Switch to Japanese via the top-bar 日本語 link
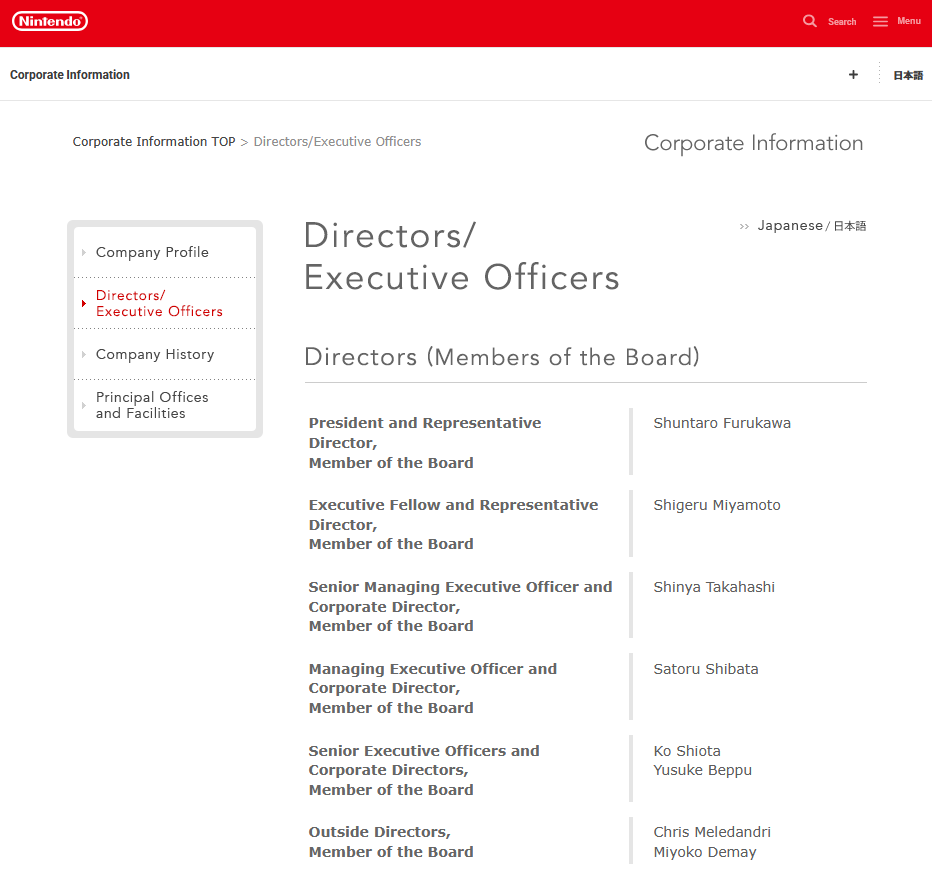The height and width of the screenshot is (889, 932). (x=908, y=75)
